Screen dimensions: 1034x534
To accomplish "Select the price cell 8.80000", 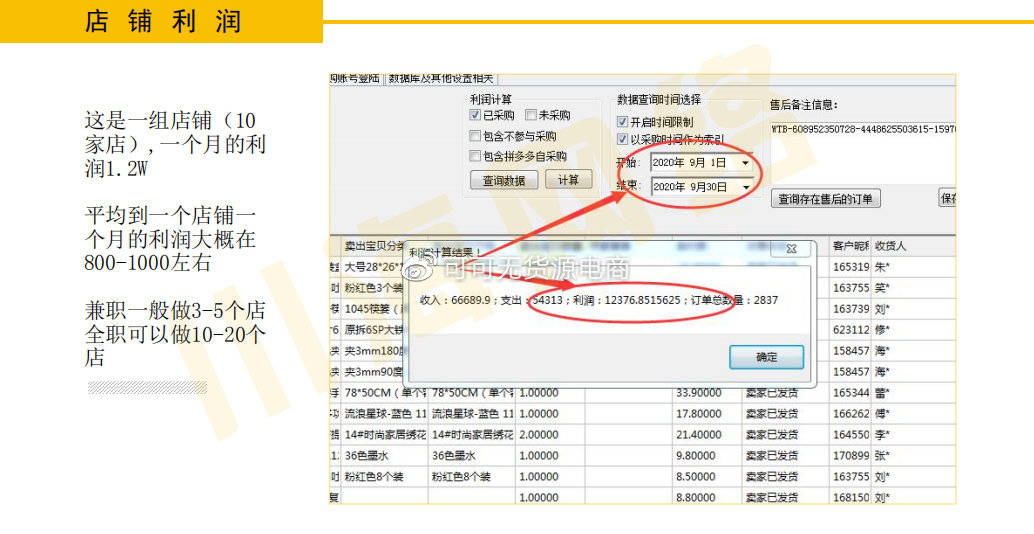I will (x=707, y=498).
